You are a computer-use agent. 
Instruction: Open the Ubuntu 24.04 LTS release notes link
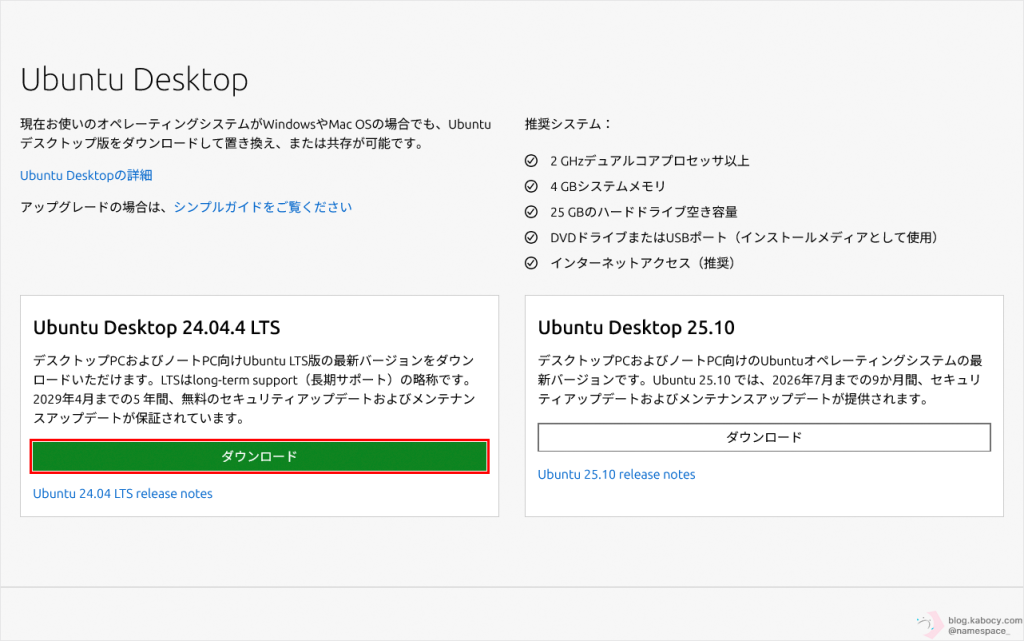tap(123, 493)
